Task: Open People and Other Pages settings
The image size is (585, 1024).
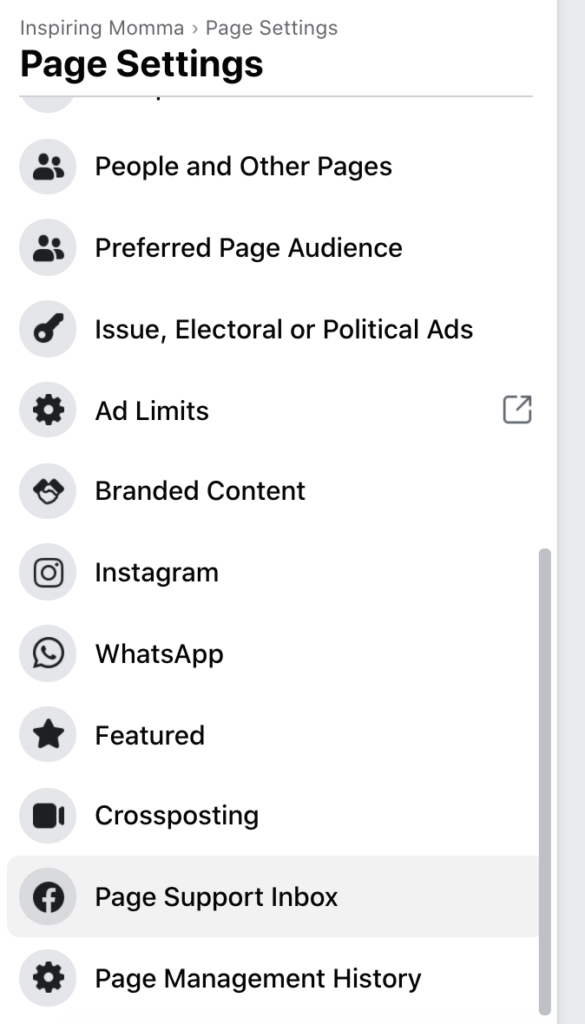Action: (274, 167)
